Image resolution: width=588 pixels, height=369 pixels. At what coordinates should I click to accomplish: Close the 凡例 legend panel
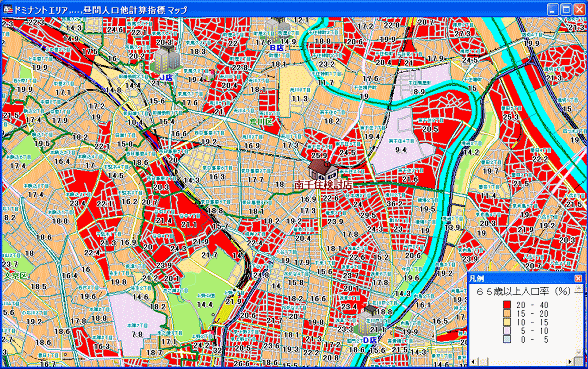coord(578,278)
